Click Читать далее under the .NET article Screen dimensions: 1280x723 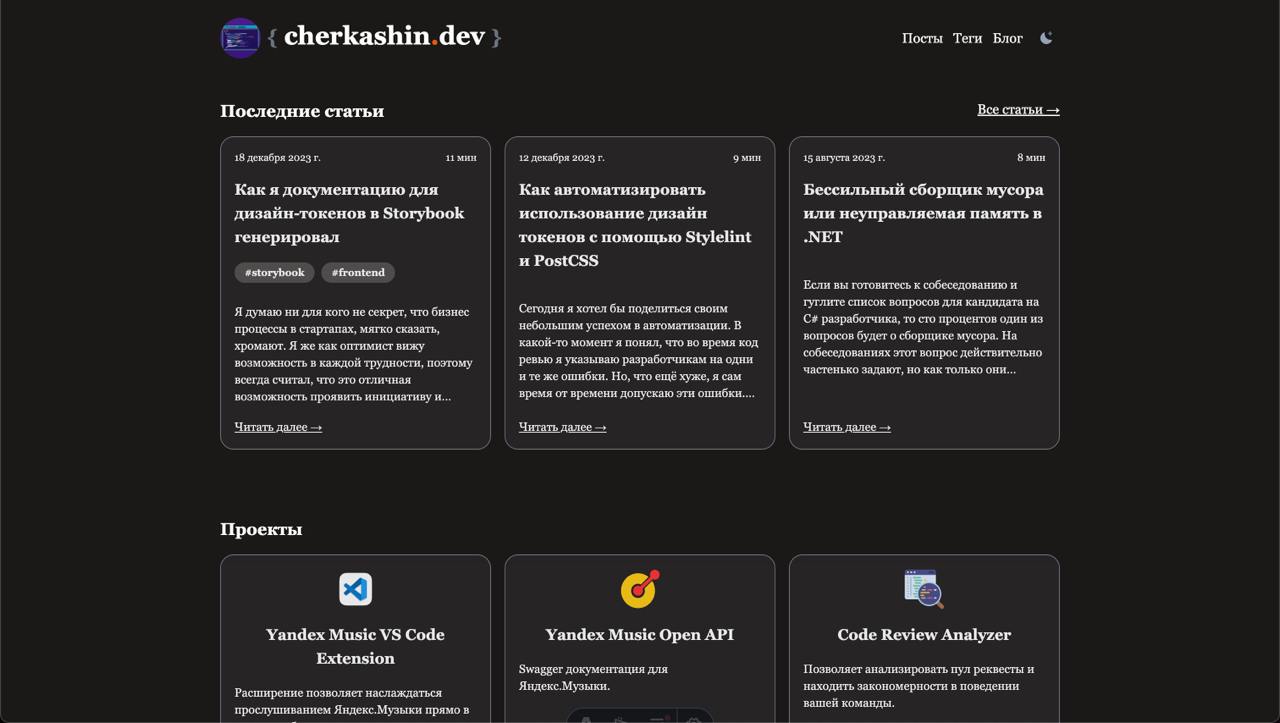click(x=847, y=427)
